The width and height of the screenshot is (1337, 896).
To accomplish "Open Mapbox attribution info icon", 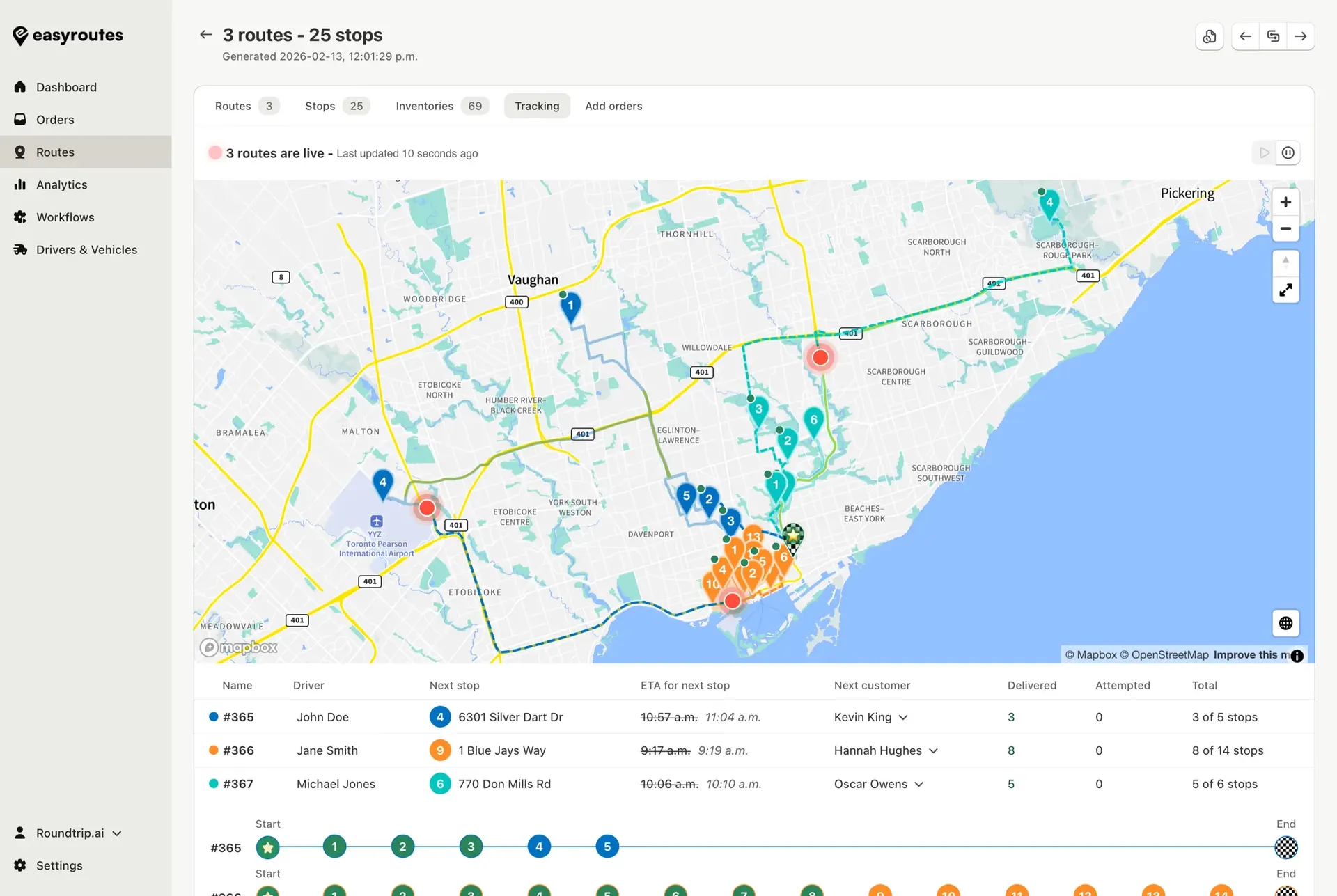I will 1297,655.
